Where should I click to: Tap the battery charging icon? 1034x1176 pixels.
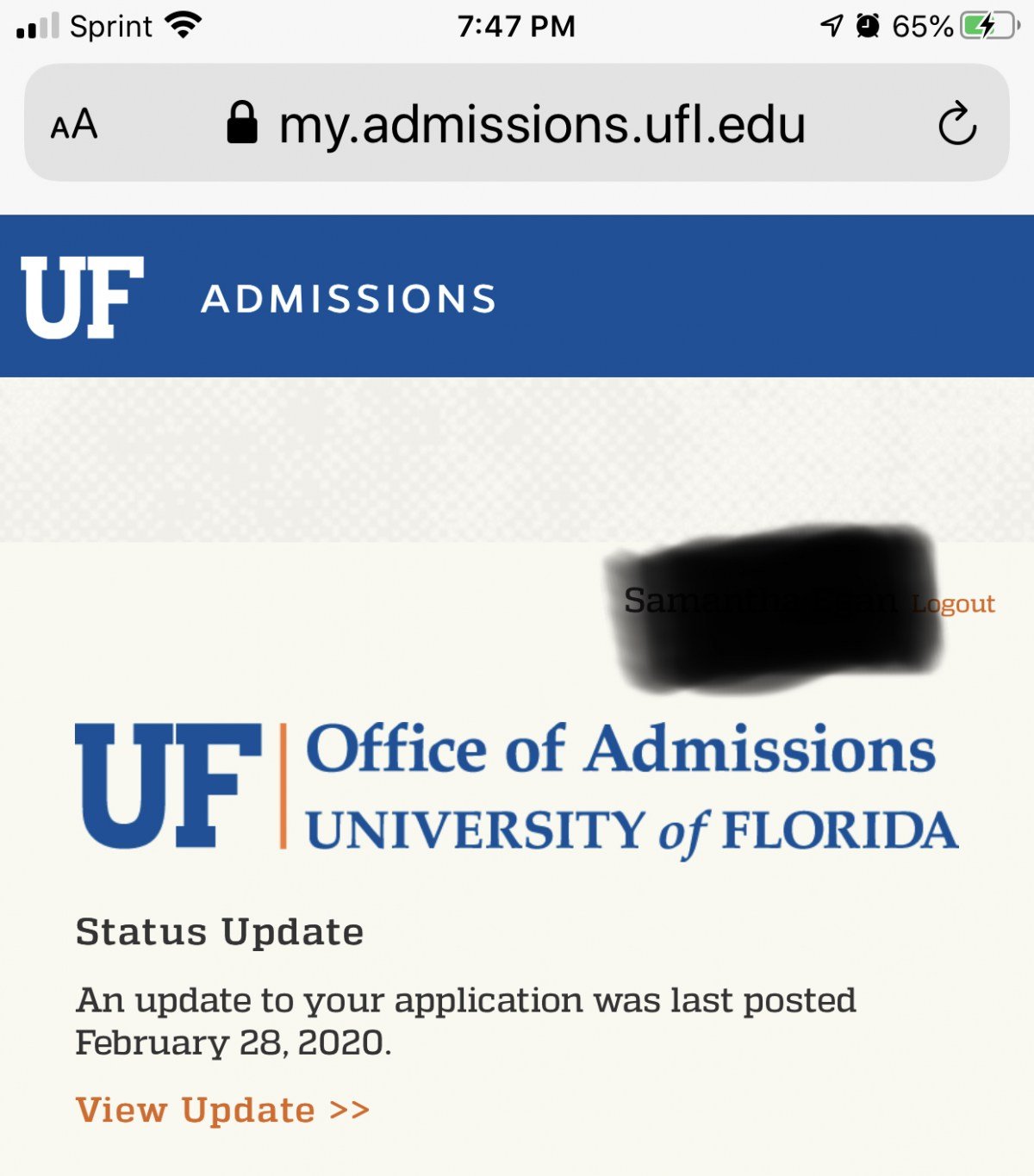pyautogui.click(x=991, y=26)
